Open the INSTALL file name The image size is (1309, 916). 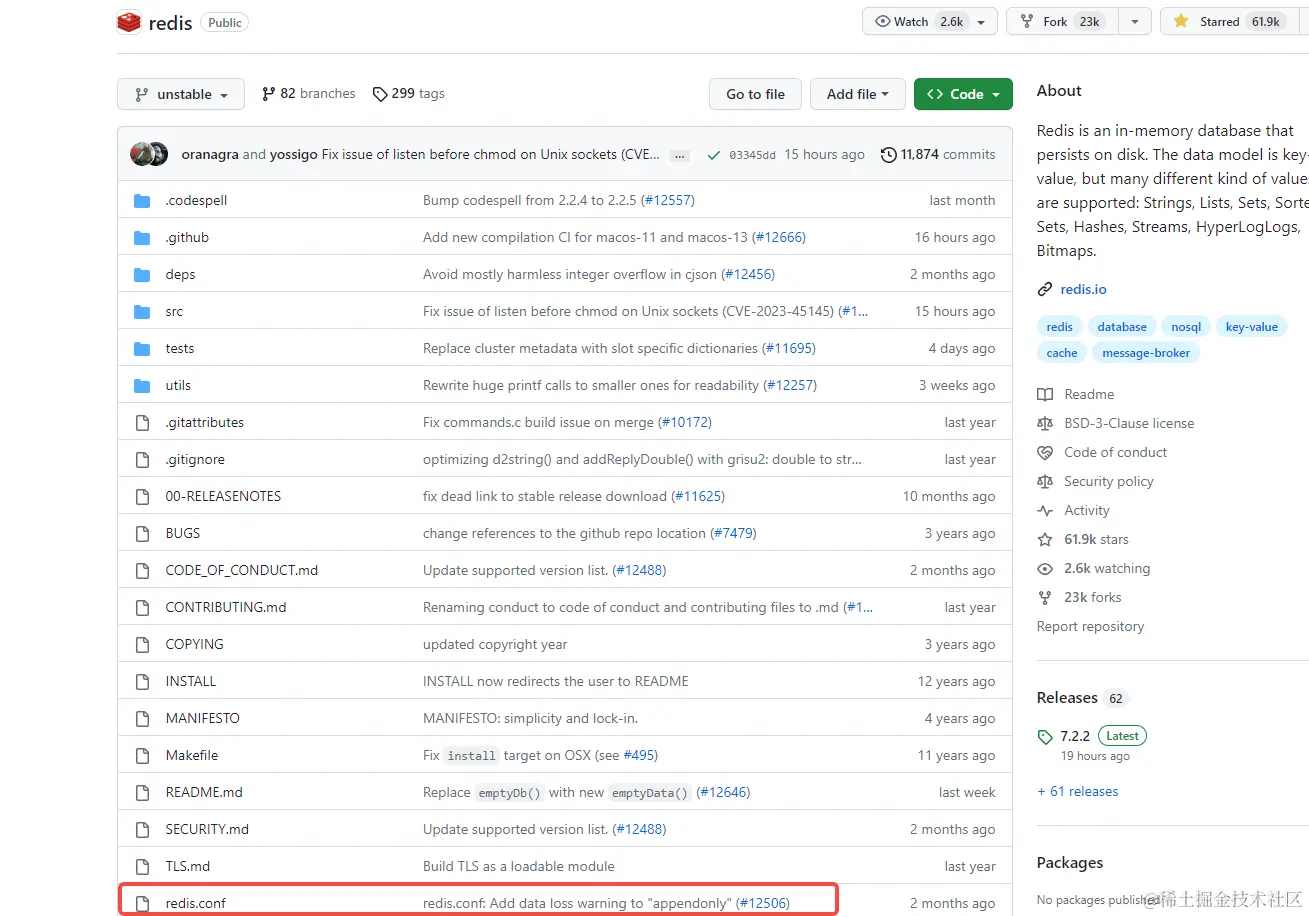(191, 682)
